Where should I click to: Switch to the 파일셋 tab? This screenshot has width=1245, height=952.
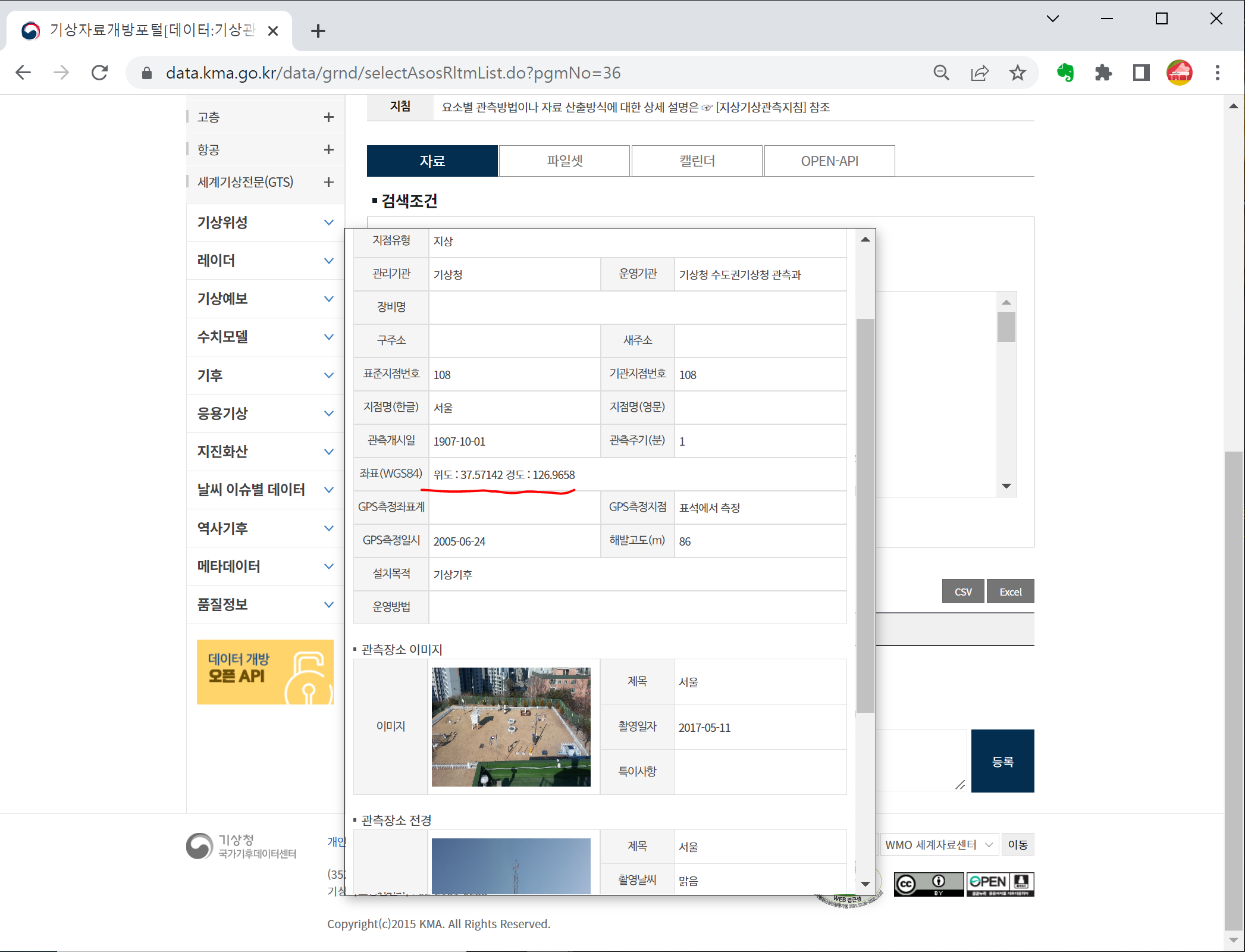coord(565,161)
